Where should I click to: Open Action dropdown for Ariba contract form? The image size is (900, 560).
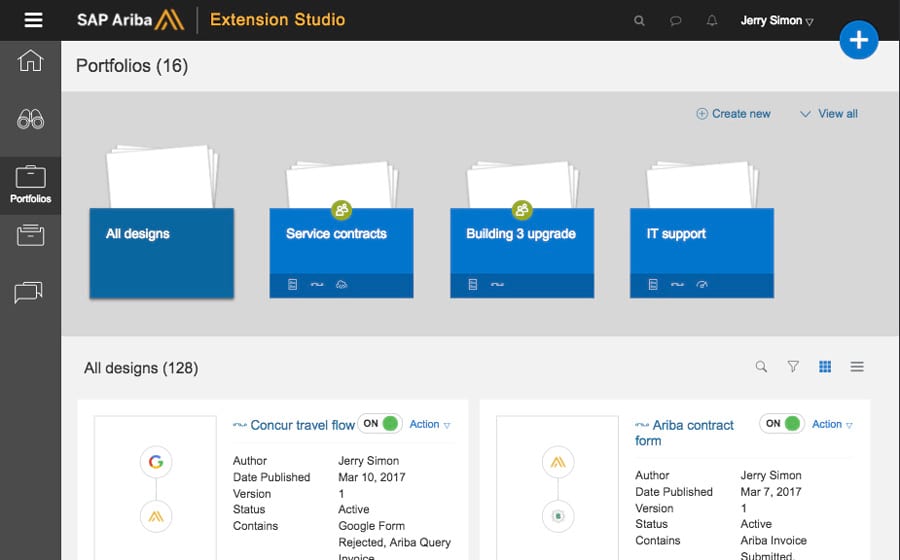coord(832,425)
